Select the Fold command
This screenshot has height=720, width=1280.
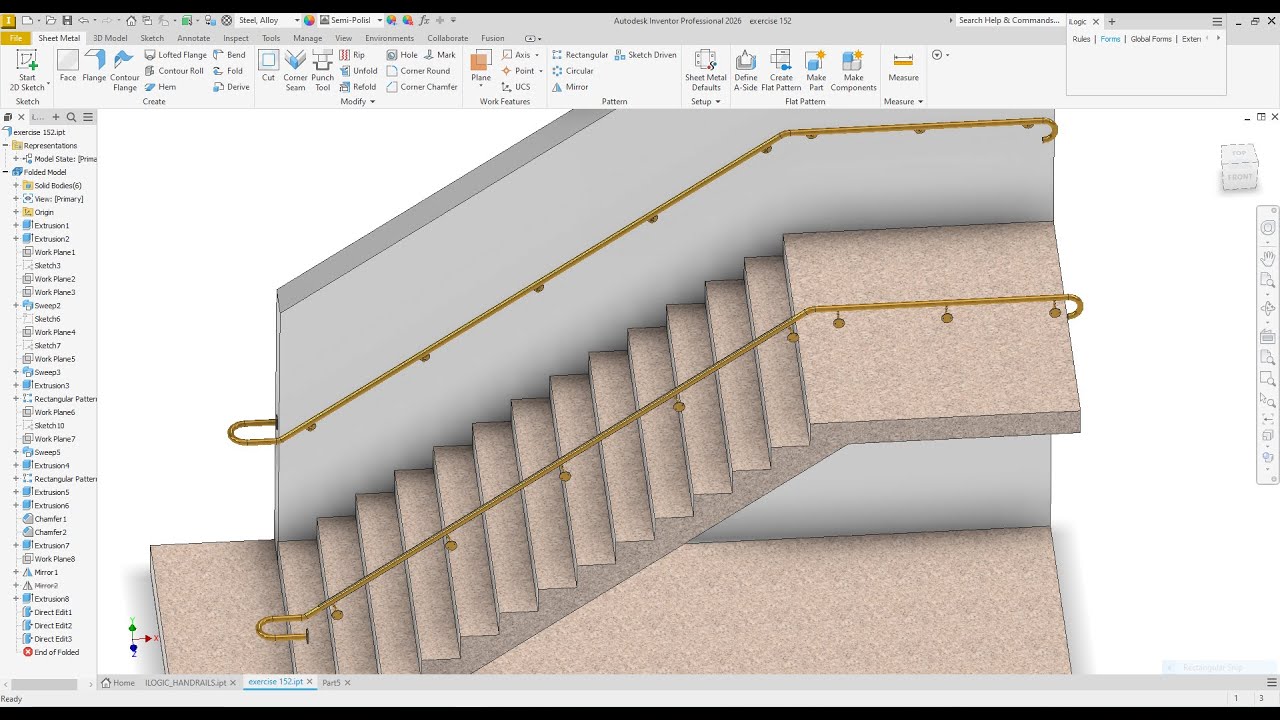click(228, 71)
